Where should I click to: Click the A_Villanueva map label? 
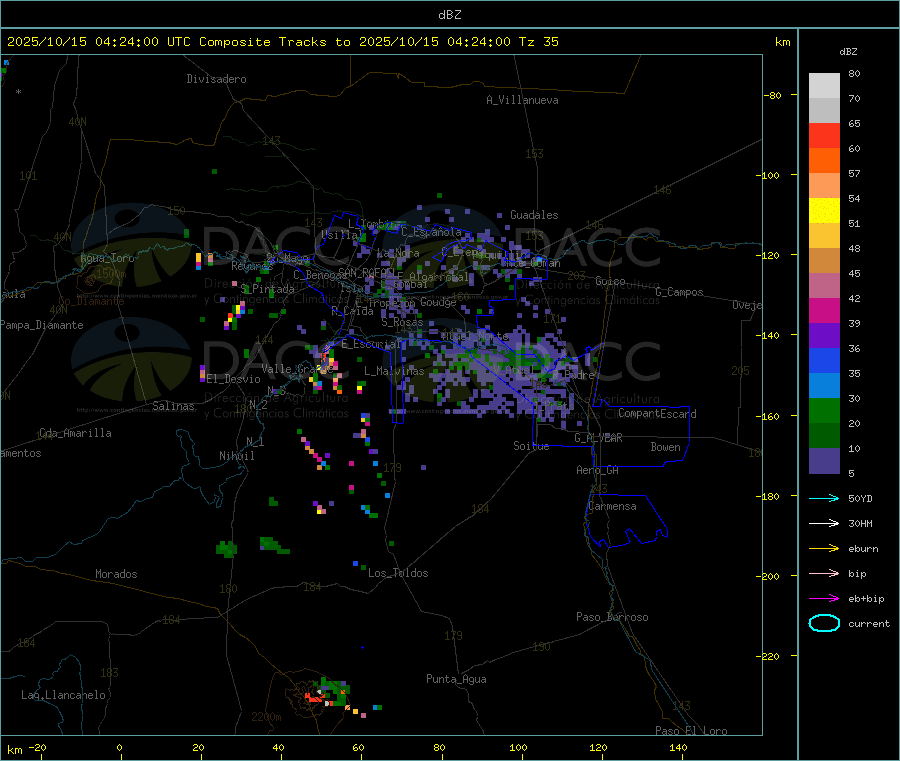[522, 100]
